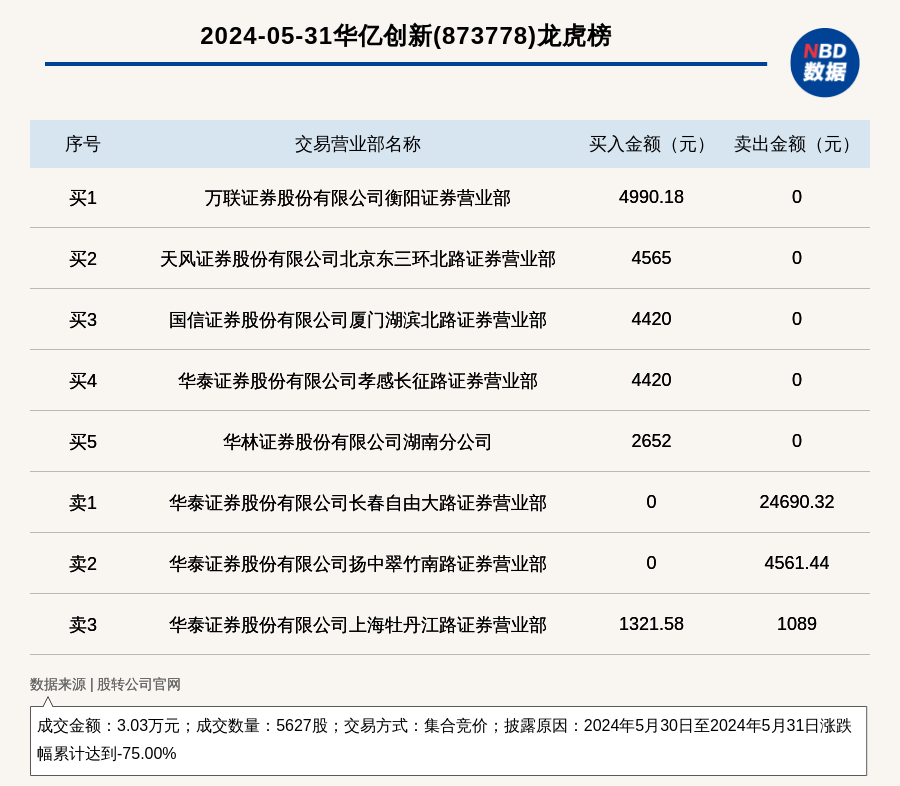This screenshot has width=900, height=786.
Task: Click the 序号 column header
Action: click(83, 144)
